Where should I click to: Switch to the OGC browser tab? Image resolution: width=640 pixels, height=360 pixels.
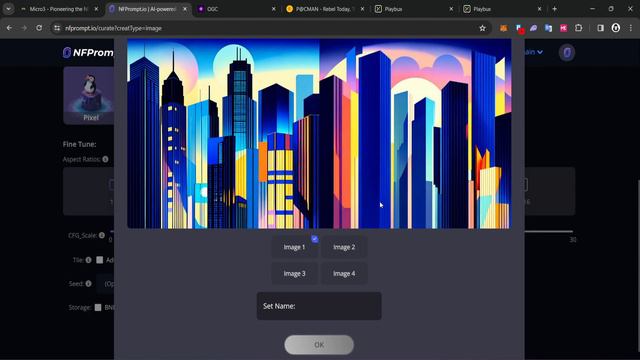tap(237, 9)
